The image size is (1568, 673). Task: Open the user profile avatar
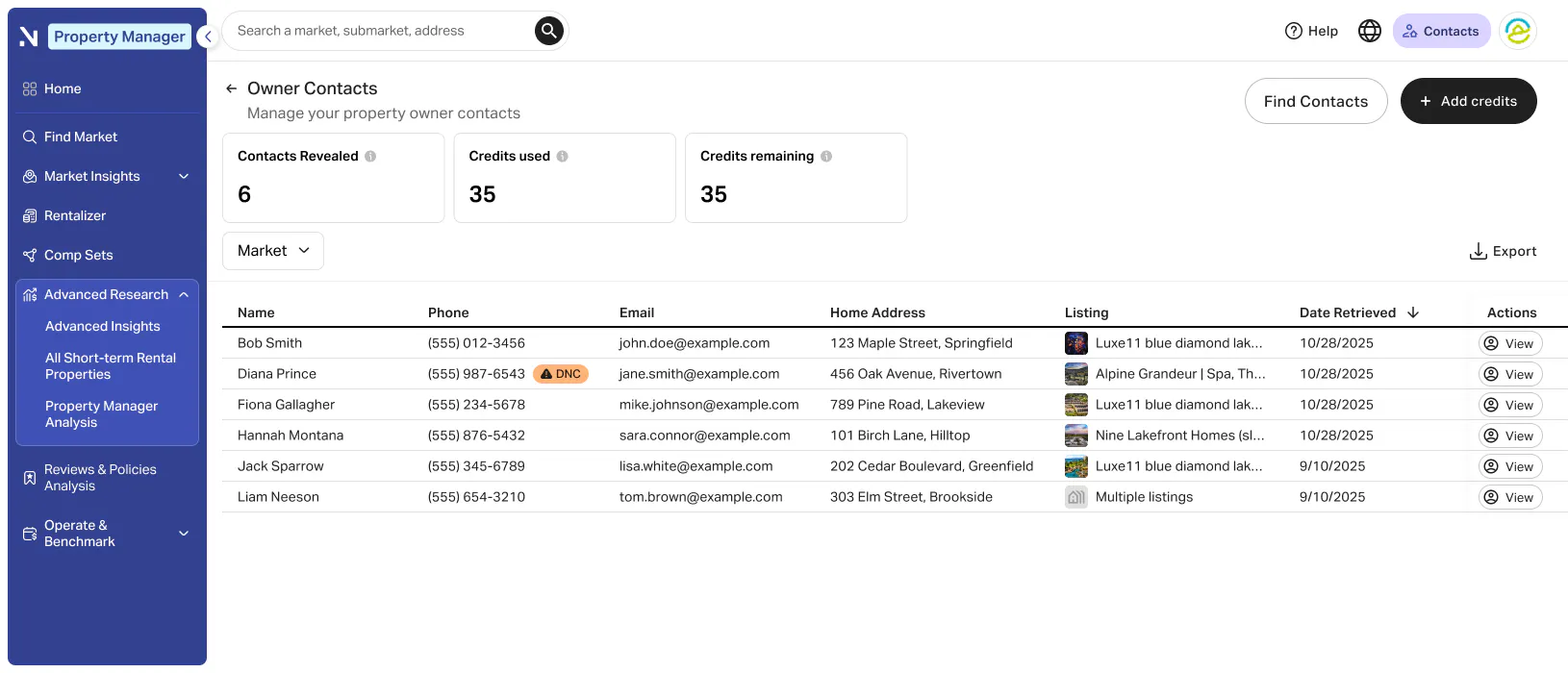[1518, 31]
